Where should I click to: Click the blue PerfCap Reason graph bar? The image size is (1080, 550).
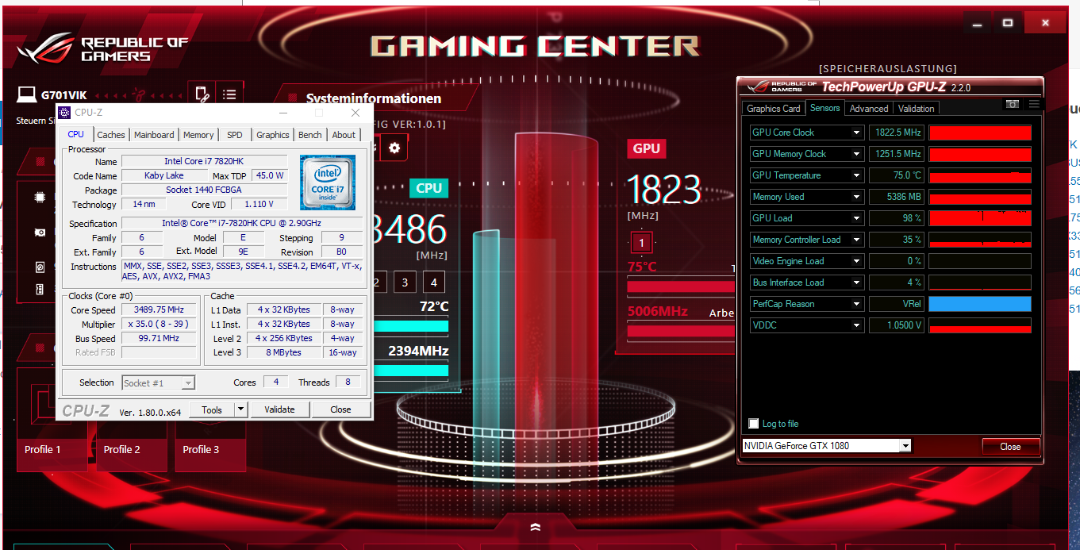980,304
